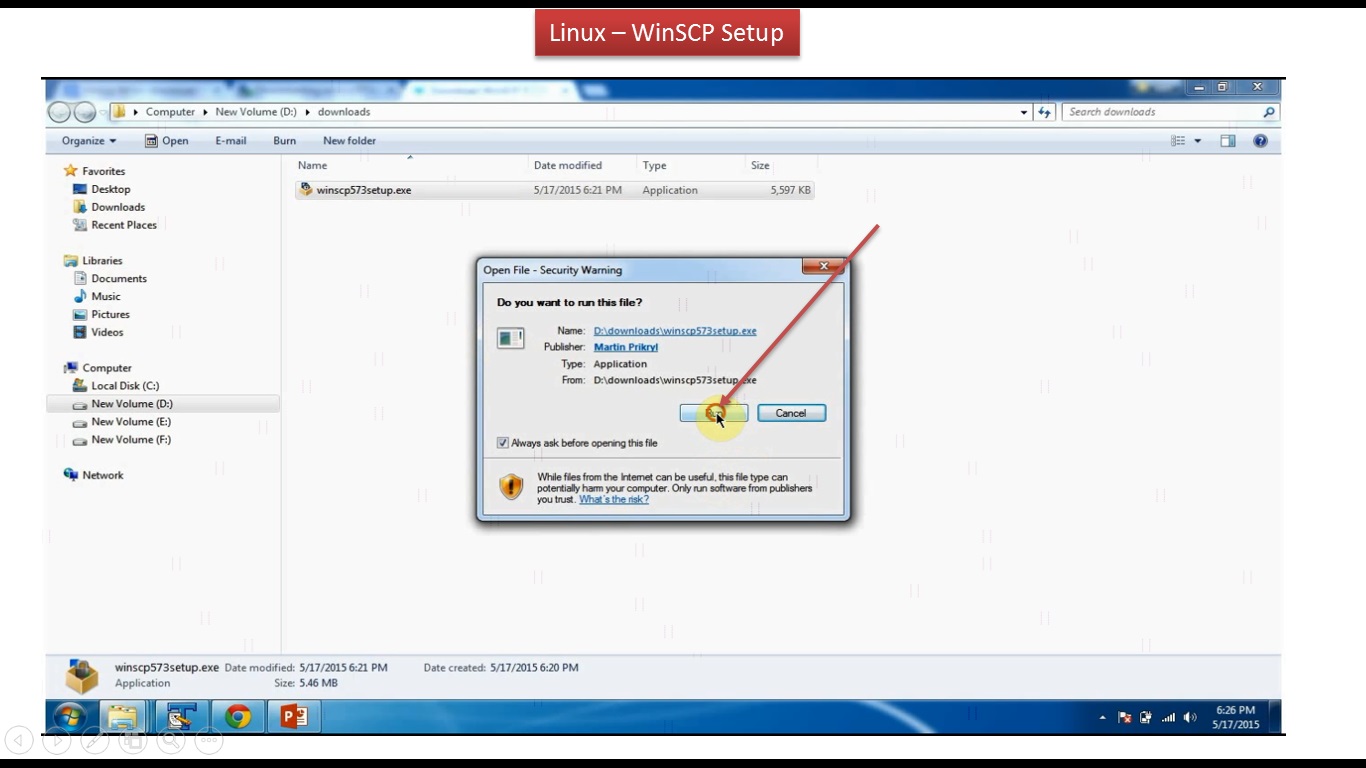Click the winscp573setup.exe file icon in the list
The width and height of the screenshot is (1366, 768).
tap(306, 189)
